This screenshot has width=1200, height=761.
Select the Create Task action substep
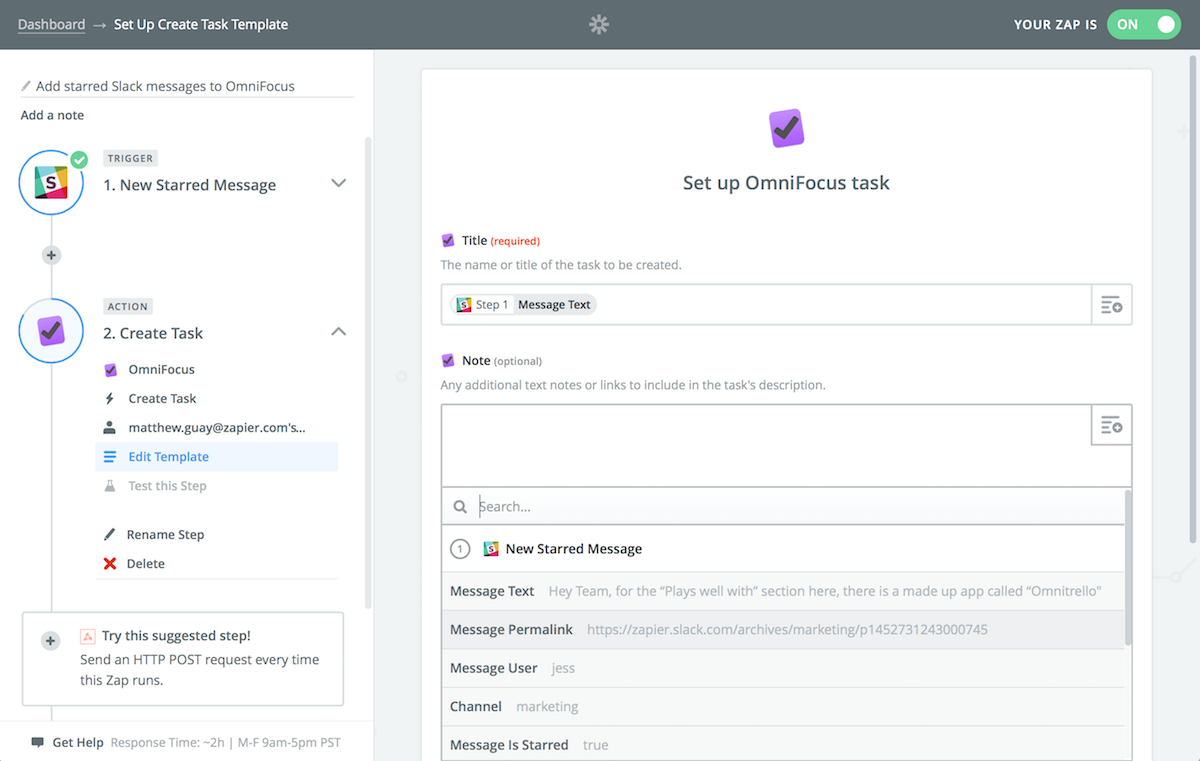click(x=162, y=398)
